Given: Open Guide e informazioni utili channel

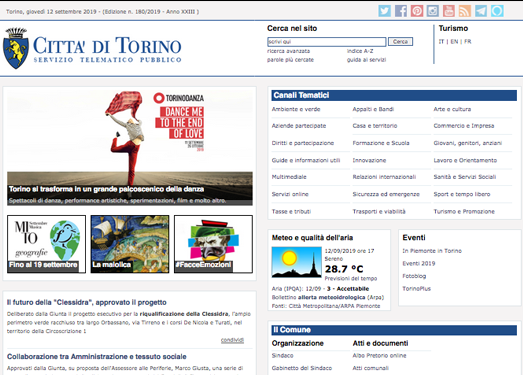Looking at the screenshot, I should click(x=306, y=160).
